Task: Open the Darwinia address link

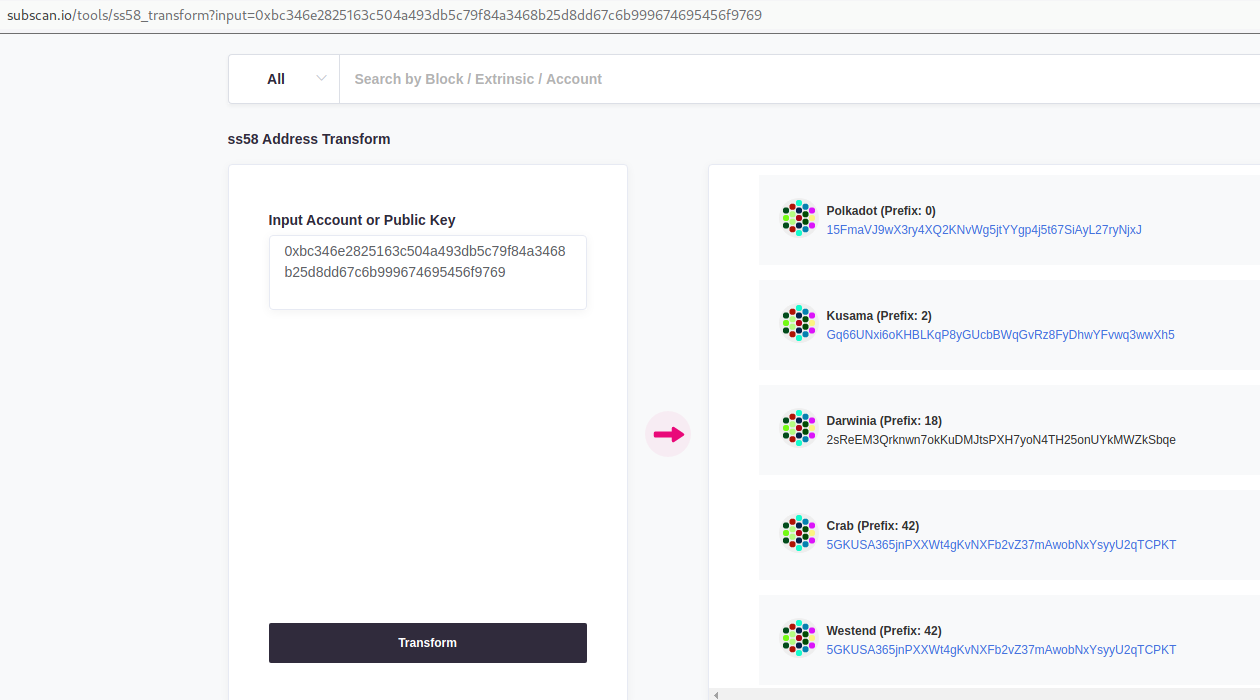Action: tap(1000, 439)
